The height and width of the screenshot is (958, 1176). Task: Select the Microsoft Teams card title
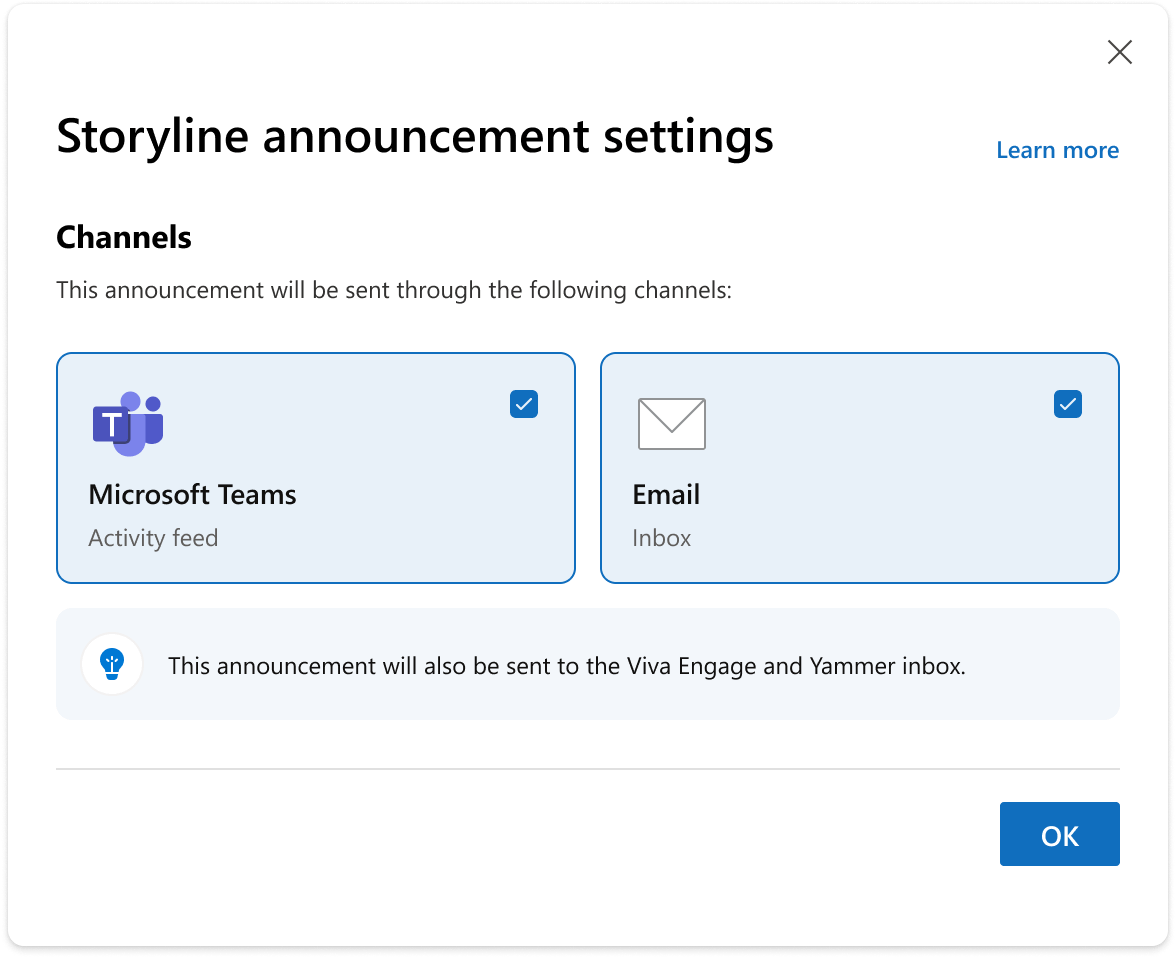point(192,494)
